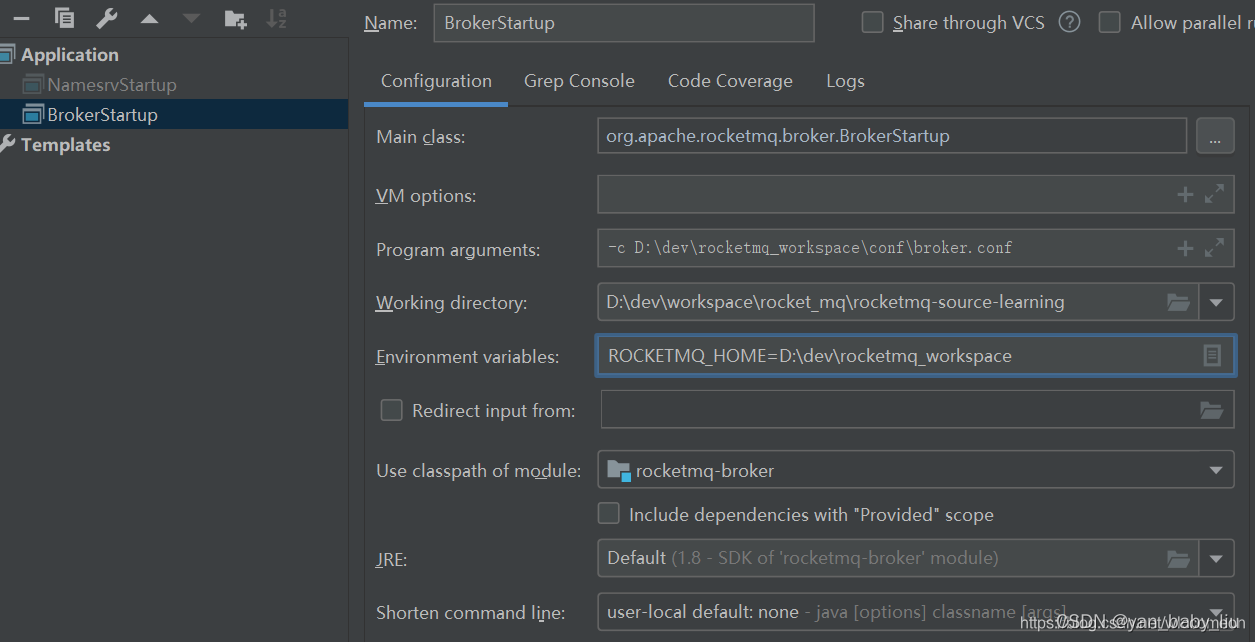Click plus icon in Program arguments field
1255x642 pixels.
coord(1185,248)
